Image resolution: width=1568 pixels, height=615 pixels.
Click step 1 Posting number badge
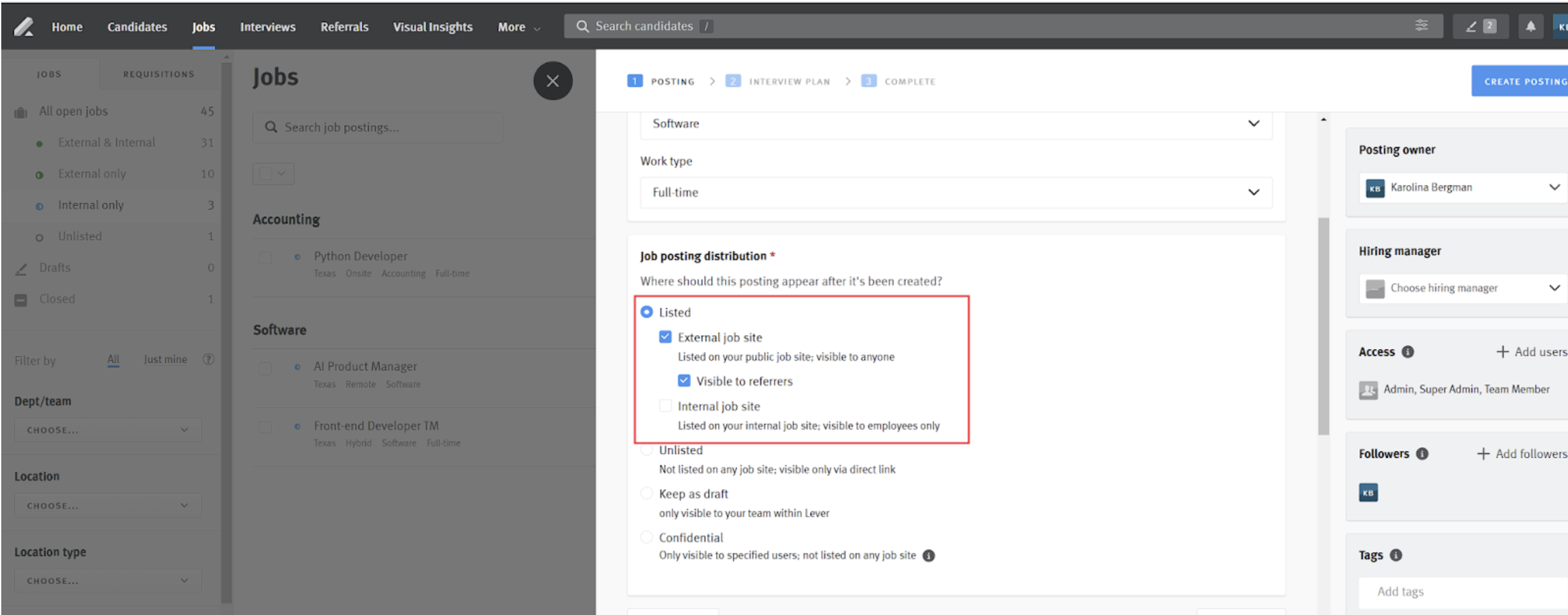[x=635, y=81]
